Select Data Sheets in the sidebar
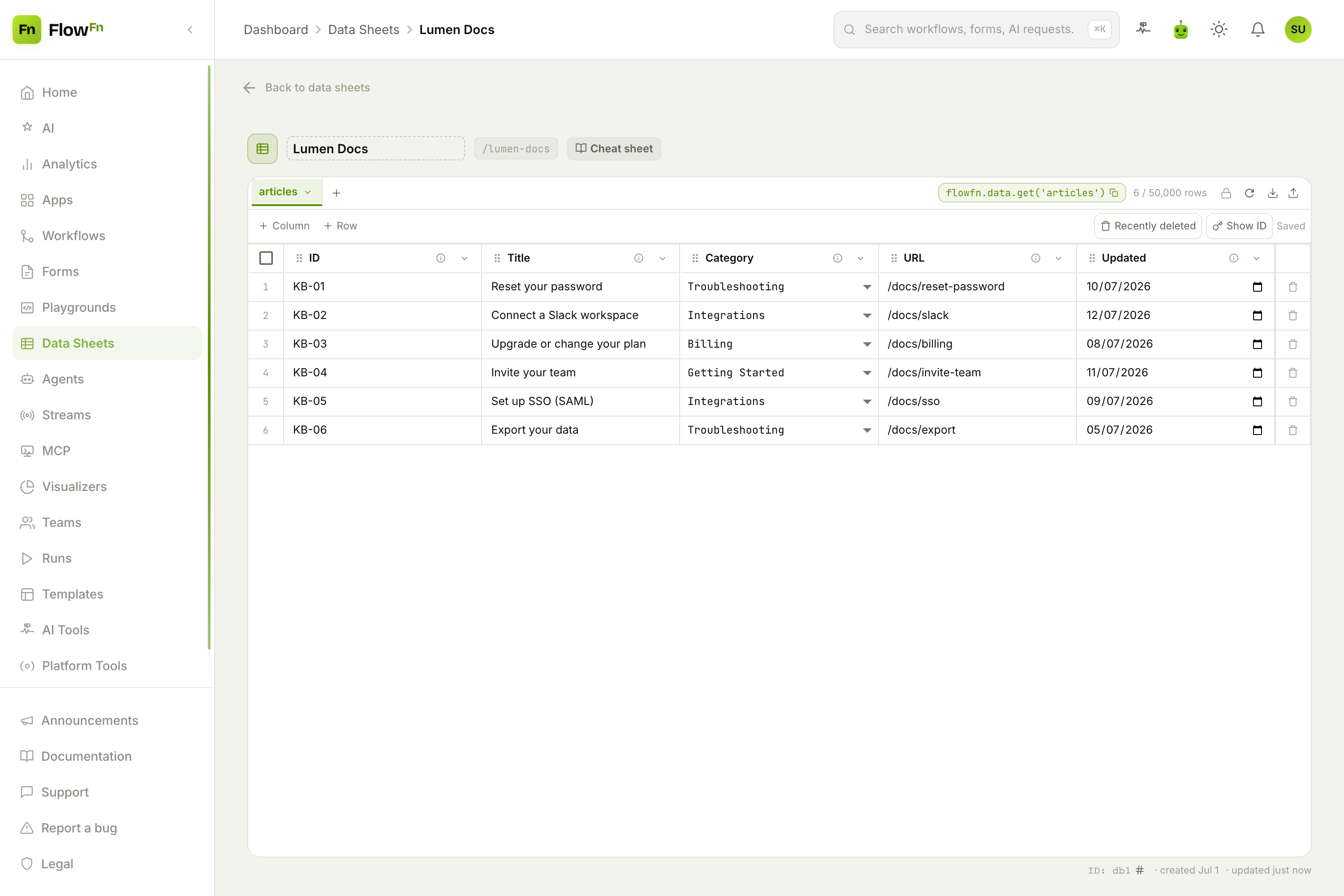The image size is (1344, 896). [x=107, y=344]
